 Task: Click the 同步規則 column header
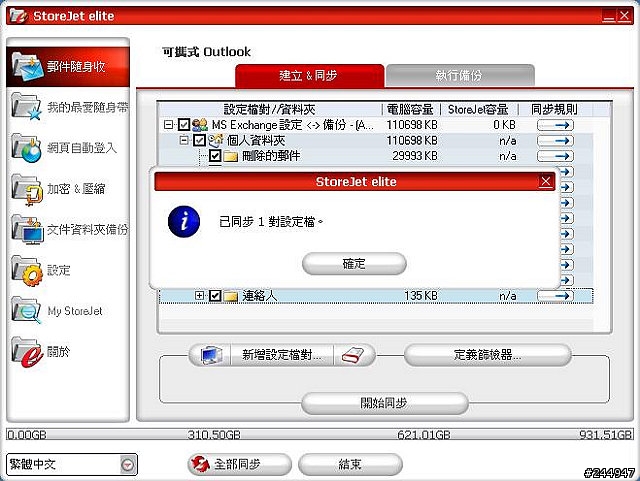pyautogui.click(x=554, y=109)
